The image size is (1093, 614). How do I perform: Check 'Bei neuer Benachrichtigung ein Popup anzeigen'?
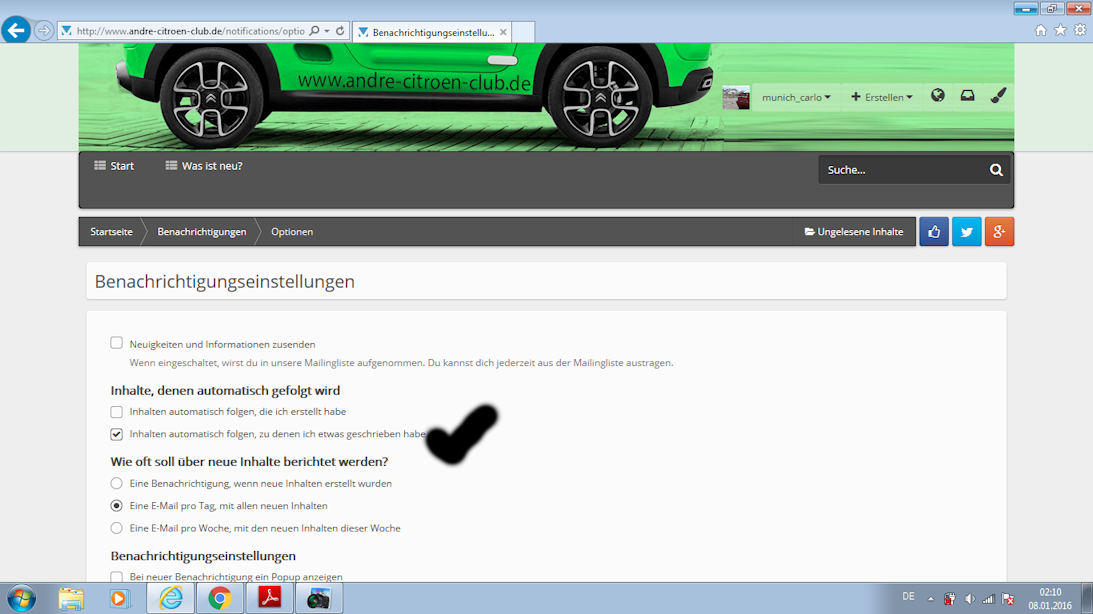point(116,577)
